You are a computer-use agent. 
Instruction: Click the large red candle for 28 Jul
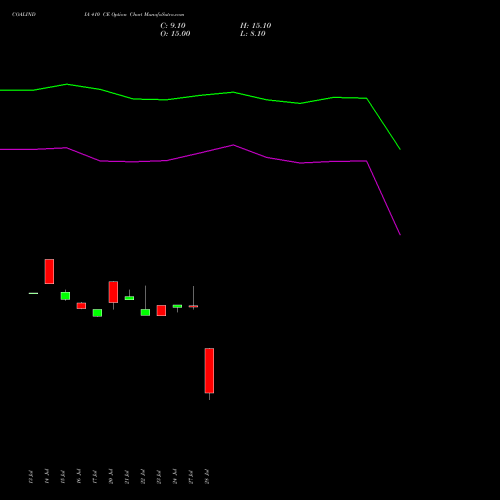209,371
